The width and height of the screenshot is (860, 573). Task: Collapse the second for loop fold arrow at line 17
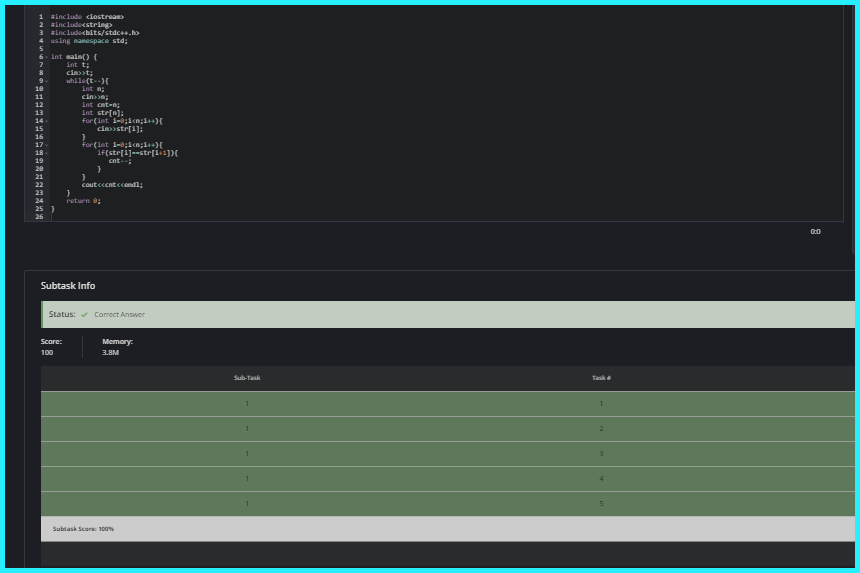(x=47, y=145)
